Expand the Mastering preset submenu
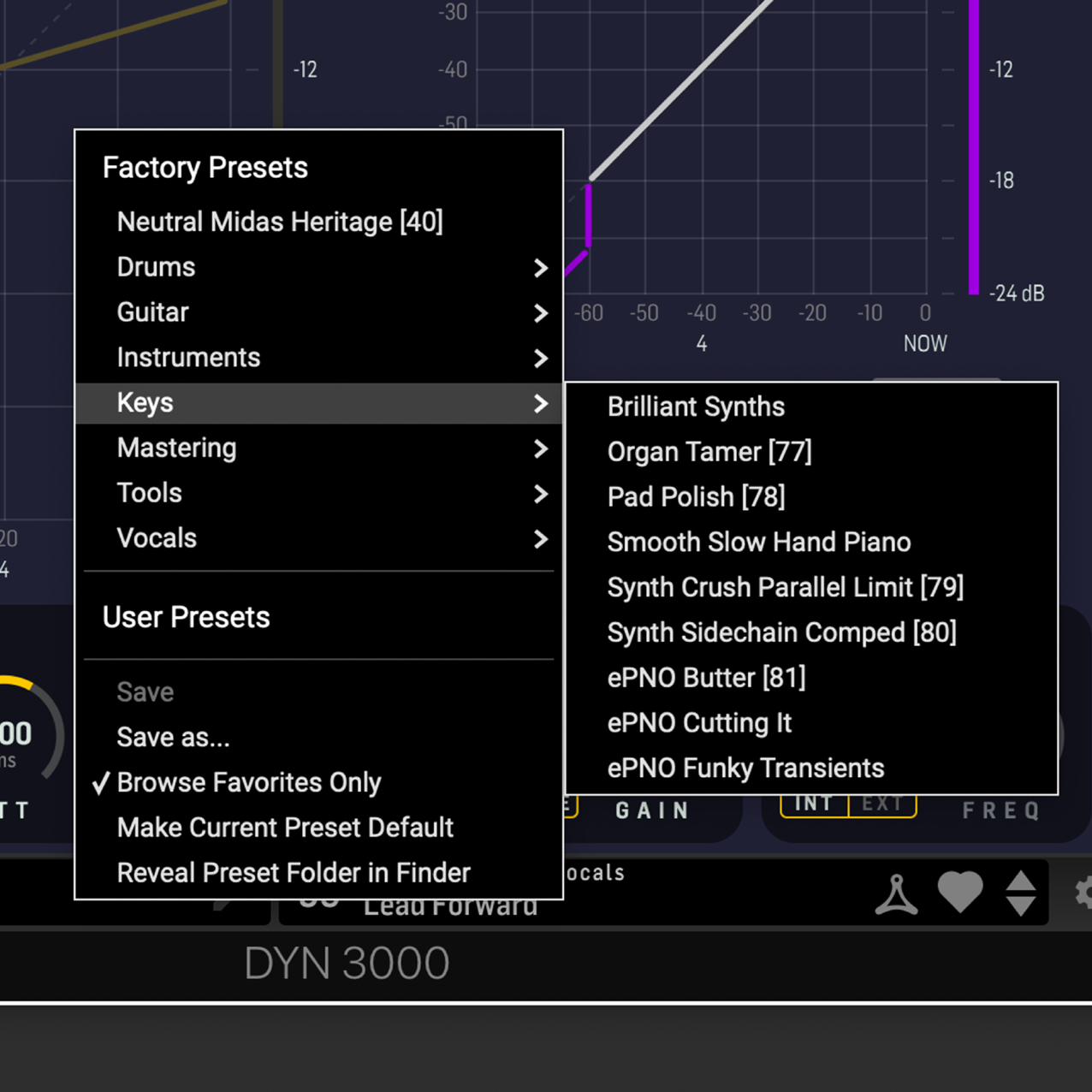The height and width of the screenshot is (1092, 1092). [x=319, y=448]
